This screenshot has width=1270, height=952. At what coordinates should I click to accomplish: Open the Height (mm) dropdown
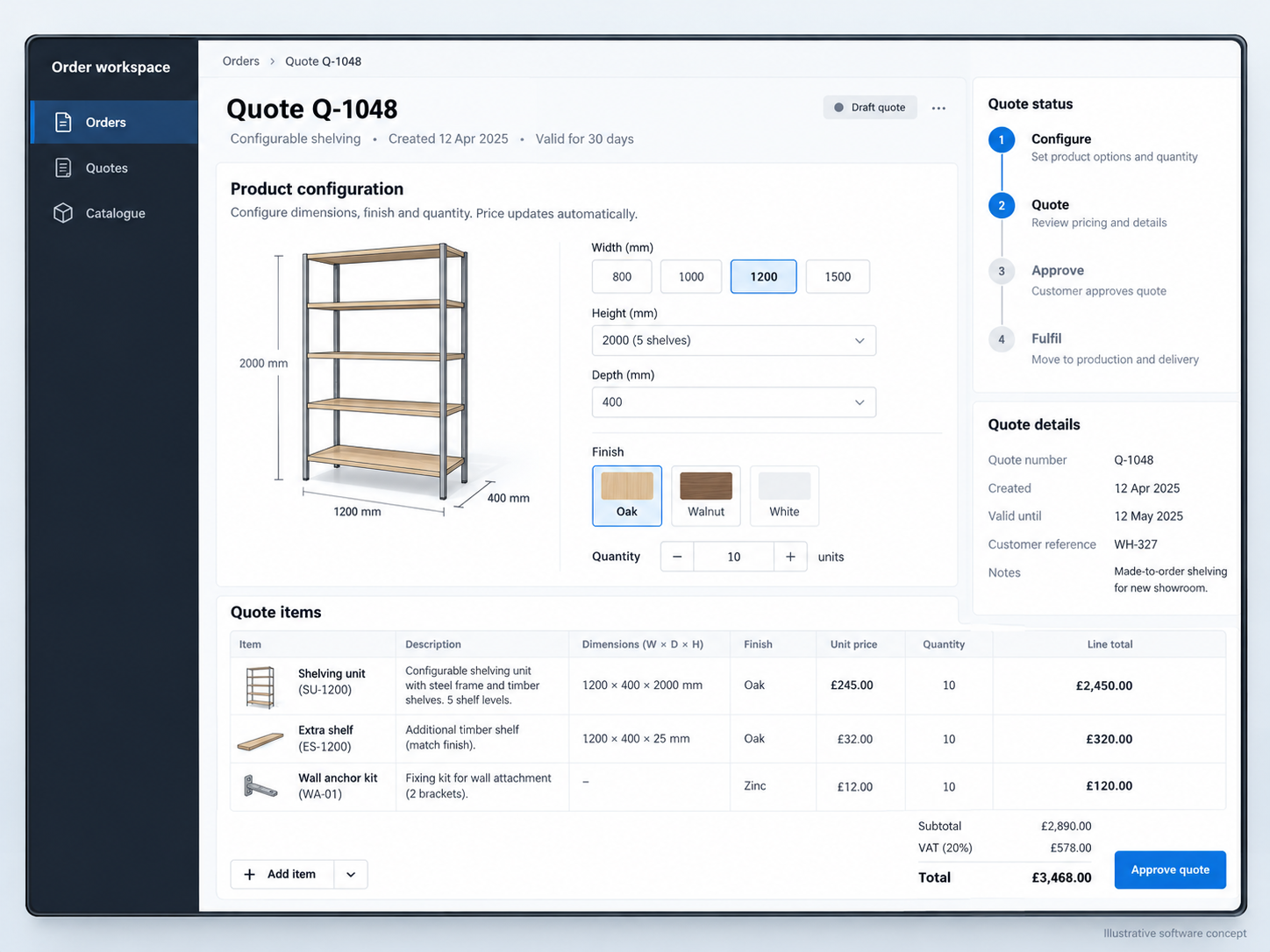(734, 340)
